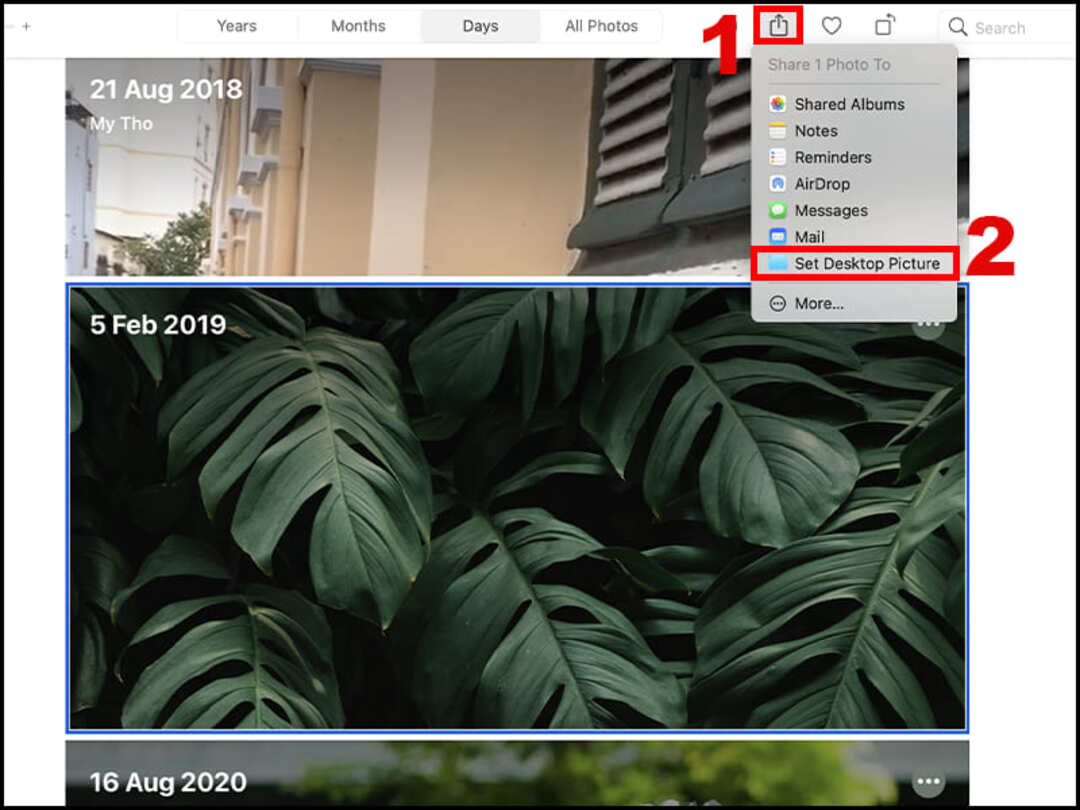Choose Set Desktop Picture
Screen dimensions: 1080x810
point(853,263)
